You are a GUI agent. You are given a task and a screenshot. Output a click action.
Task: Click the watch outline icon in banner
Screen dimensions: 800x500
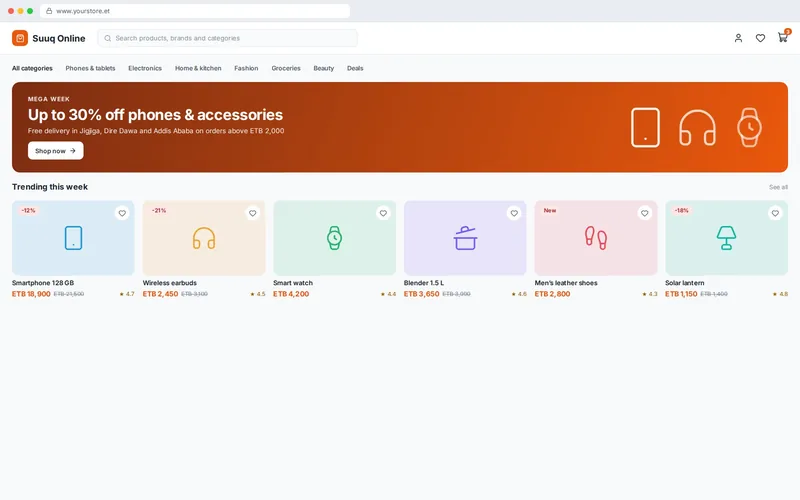click(x=749, y=128)
